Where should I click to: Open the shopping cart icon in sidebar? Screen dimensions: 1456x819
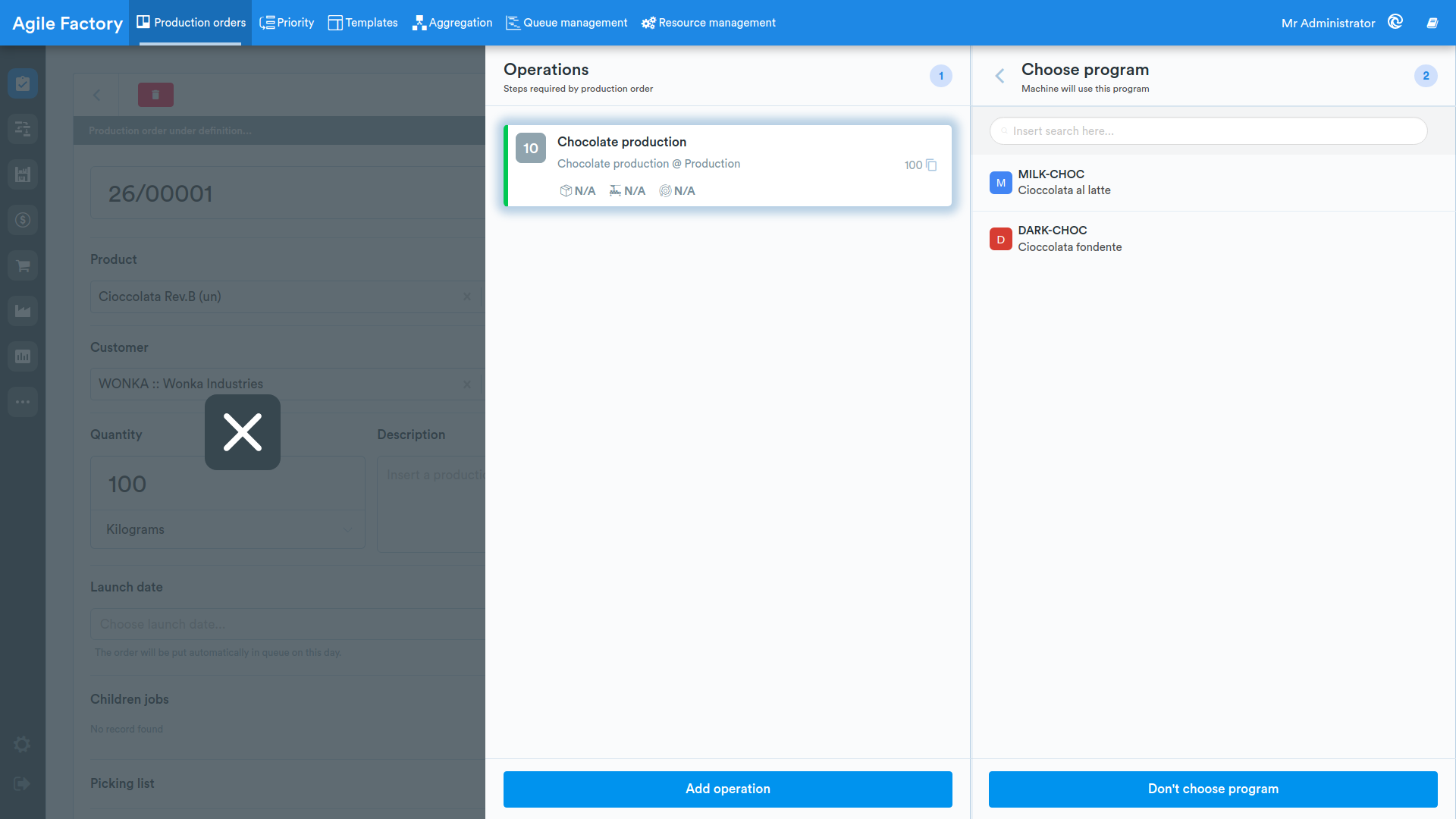pos(23,265)
